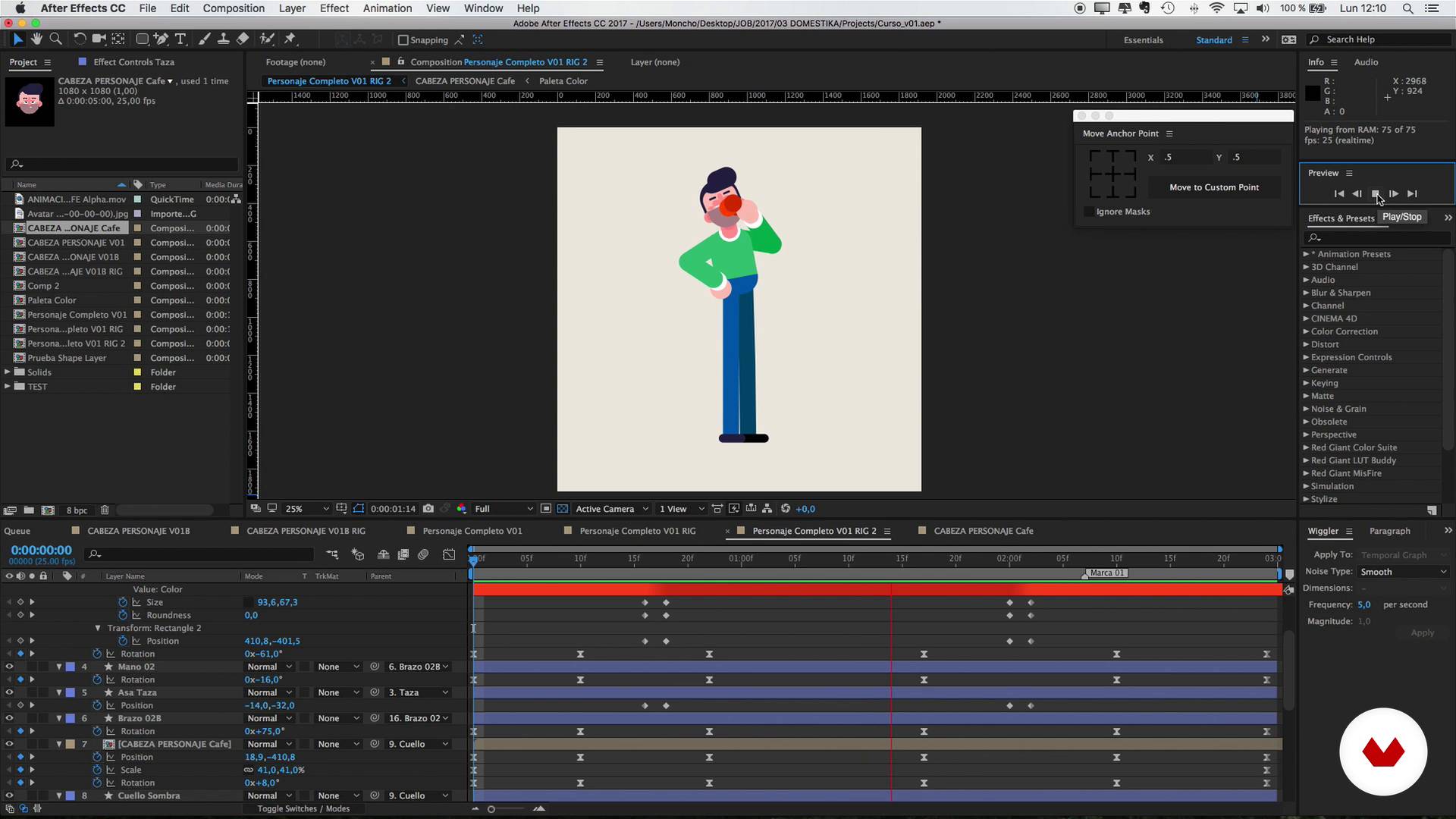The image size is (1456, 819).
Task: Delete selected project item with trash icon
Action: pyautogui.click(x=105, y=510)
